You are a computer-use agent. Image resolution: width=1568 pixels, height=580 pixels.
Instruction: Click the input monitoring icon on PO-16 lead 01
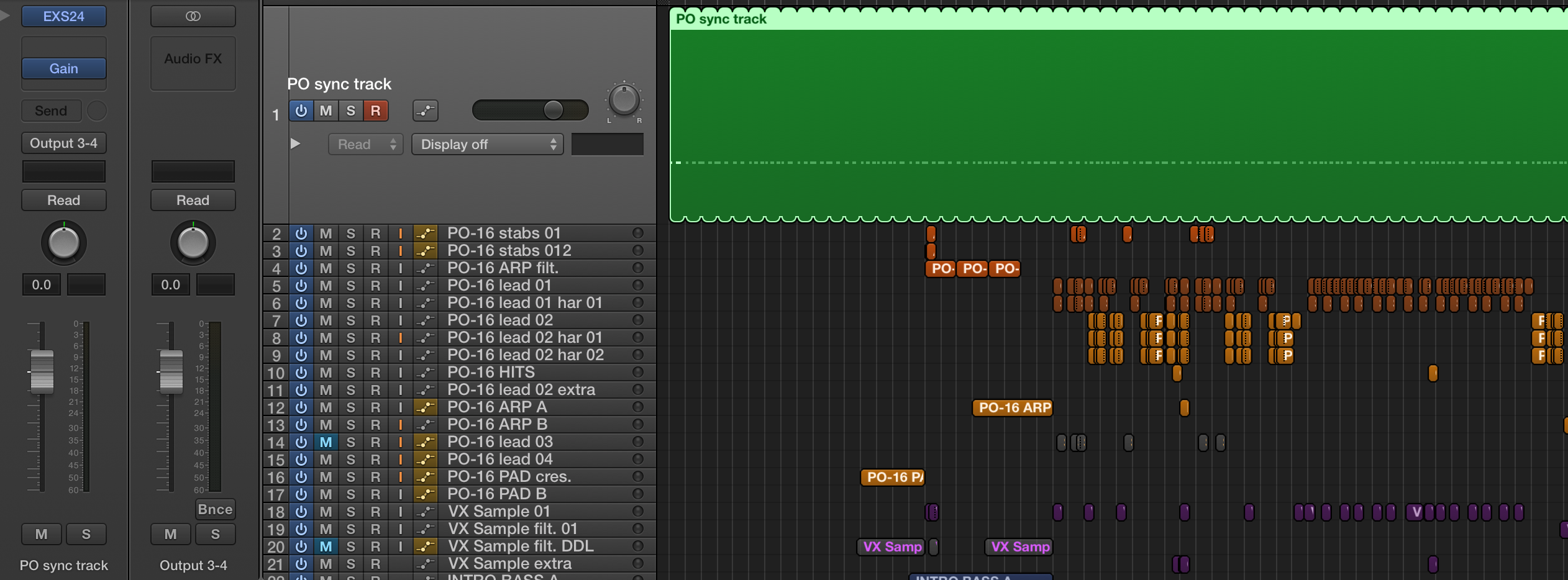(401, 285)
